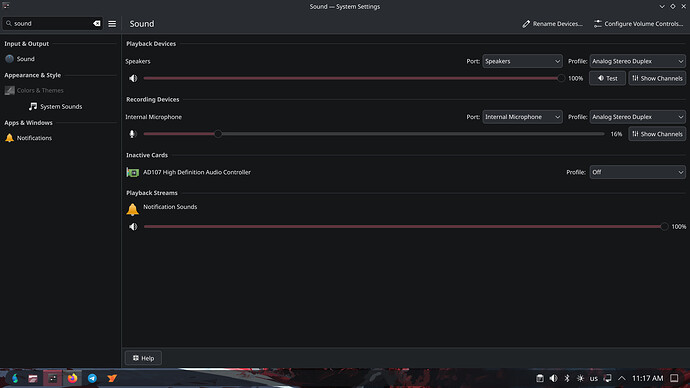The image size is (690, 388).
Task: Open Notifications settings
Action: tap(60, 138)
